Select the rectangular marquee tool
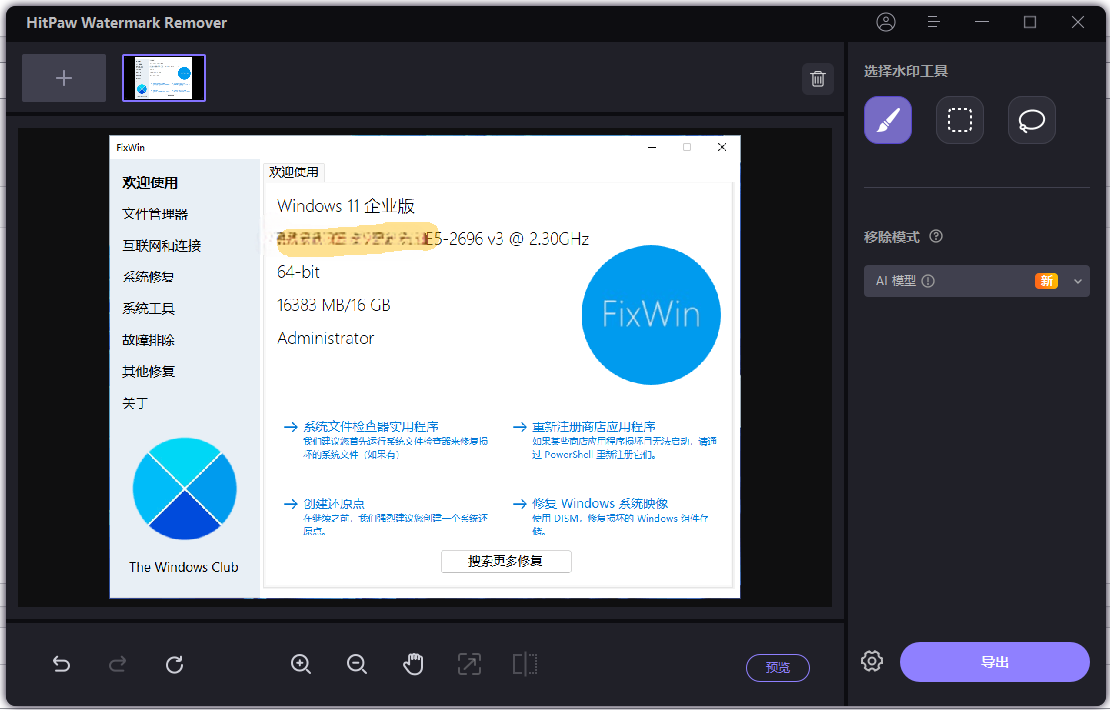The height and width of the screenshot is (710, 1110). [960, 120]
